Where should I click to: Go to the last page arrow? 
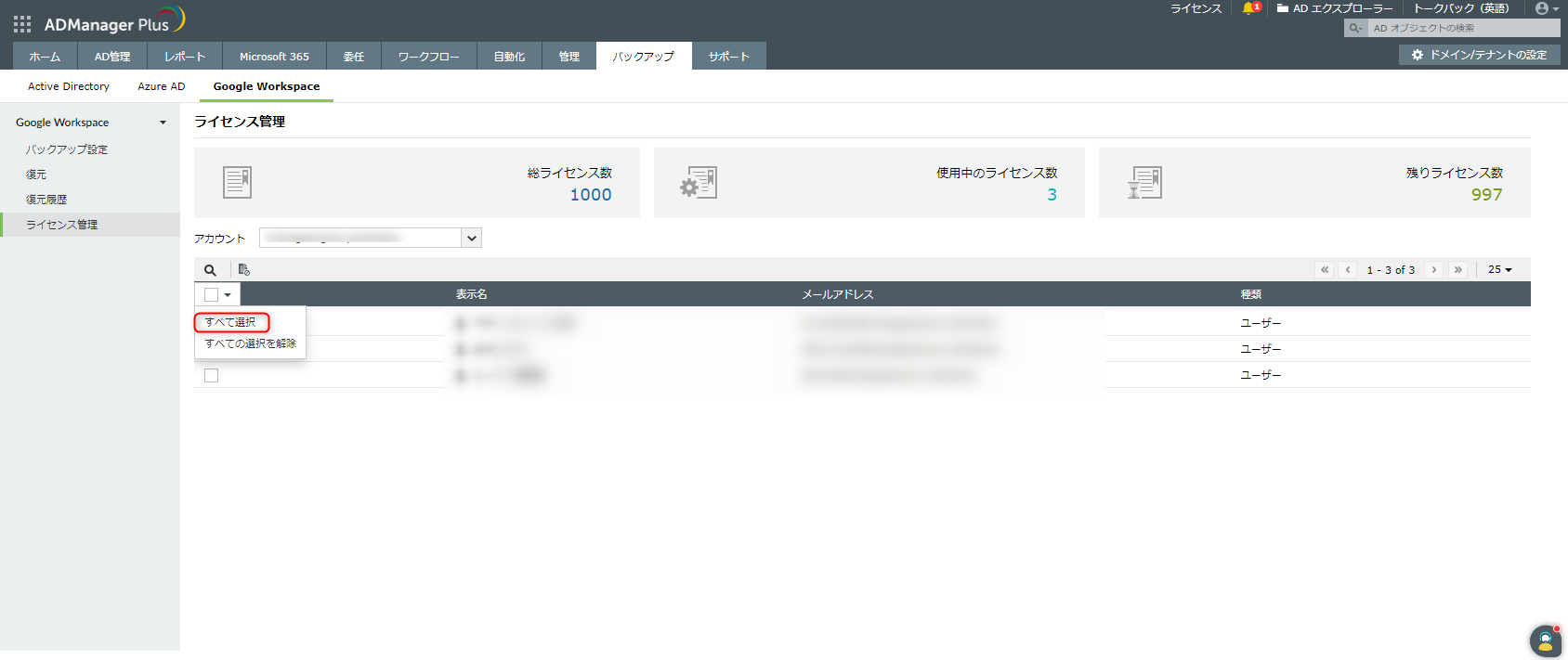(x=1458, y=269)
